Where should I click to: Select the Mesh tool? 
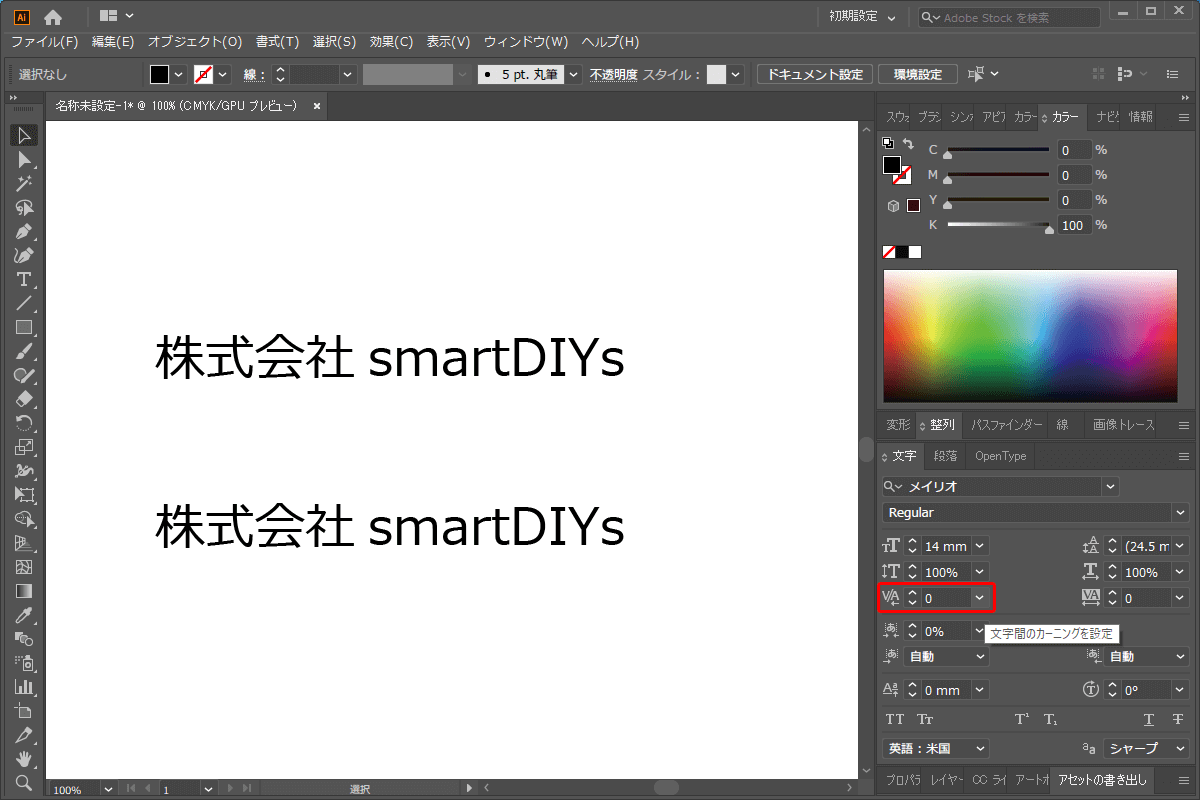coord(25,567)
